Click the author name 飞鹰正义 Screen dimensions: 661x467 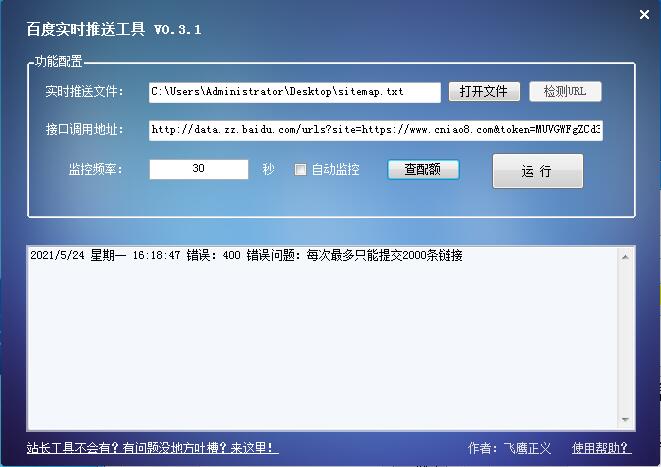527,448
